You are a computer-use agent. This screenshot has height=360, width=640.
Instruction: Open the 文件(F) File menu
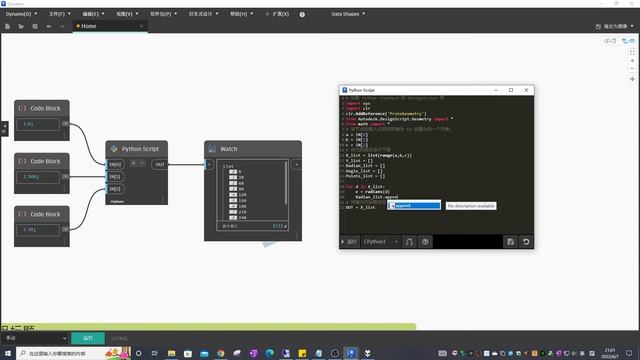pos(60,14)
